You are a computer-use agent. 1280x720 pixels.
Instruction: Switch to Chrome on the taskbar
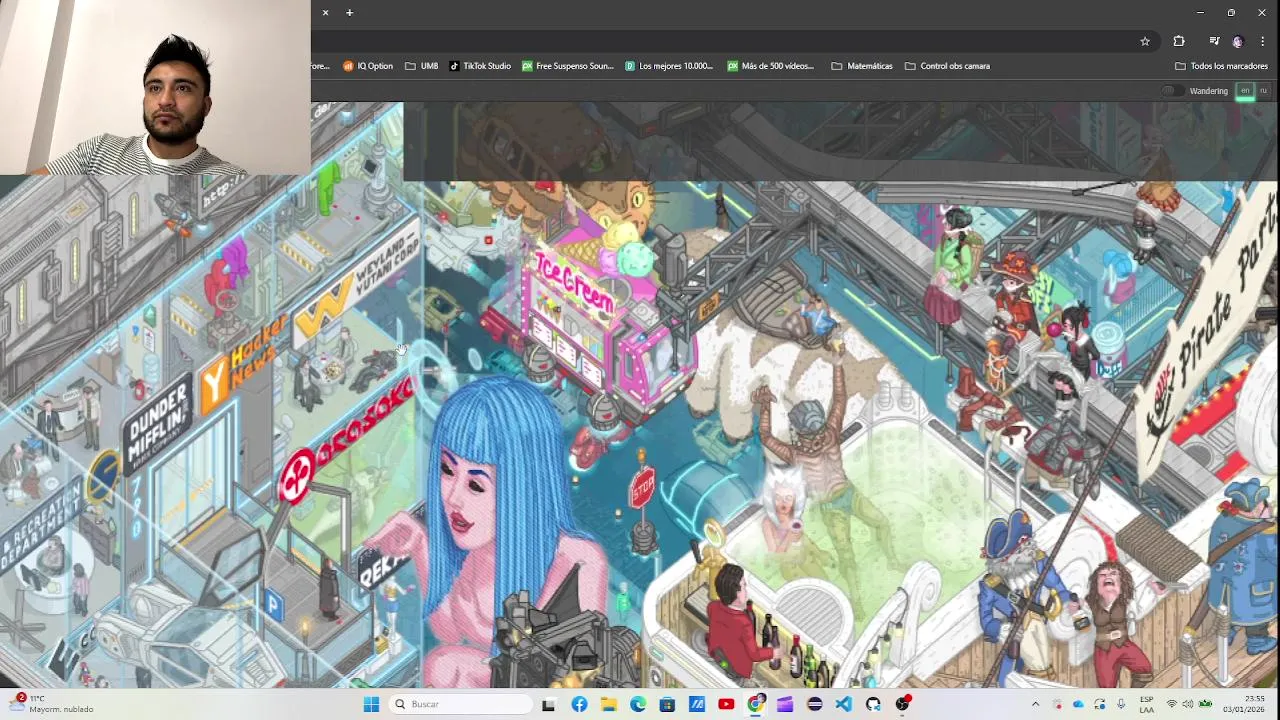pos(756,704)
